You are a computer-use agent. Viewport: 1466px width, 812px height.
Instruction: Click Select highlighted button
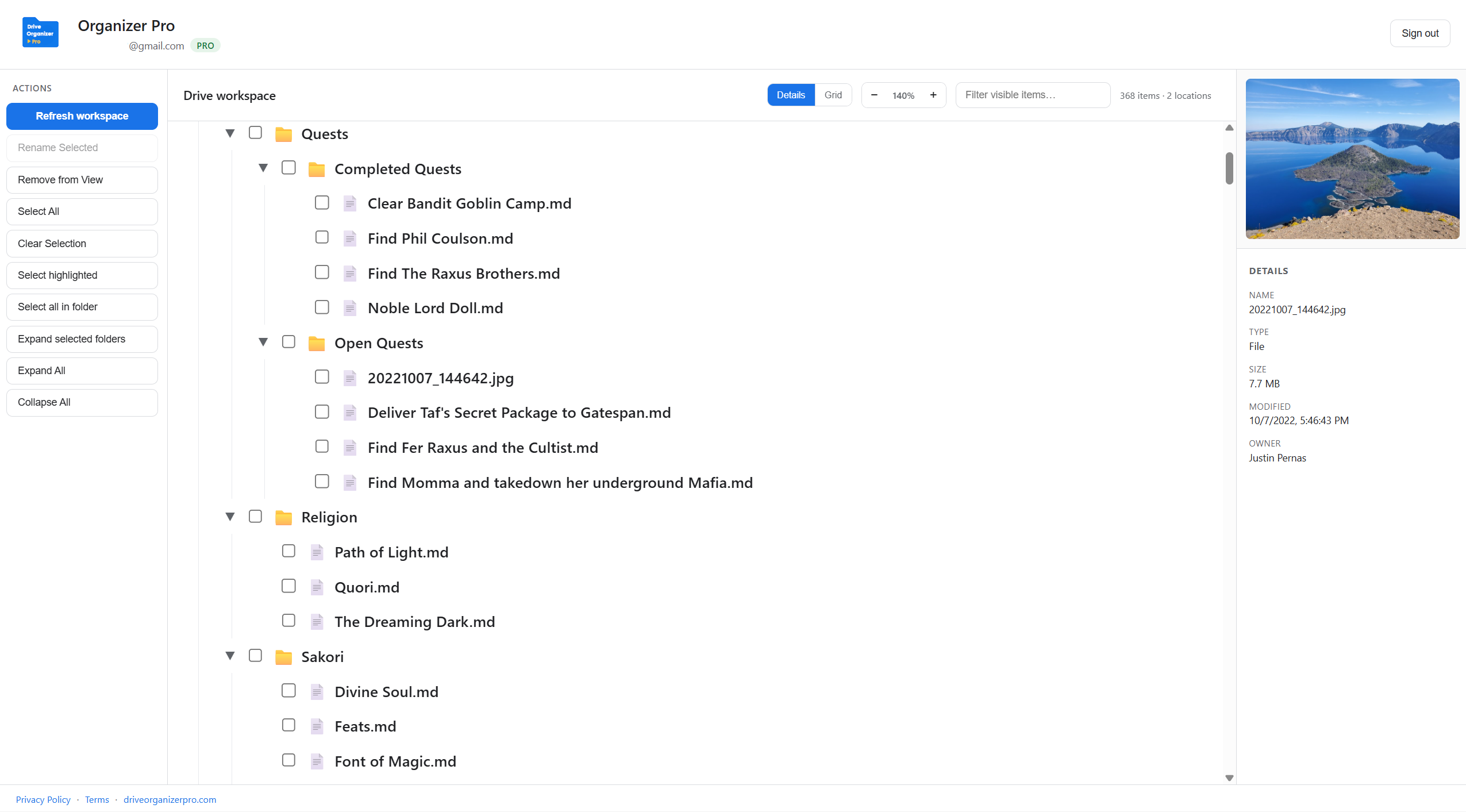[82, 275]
